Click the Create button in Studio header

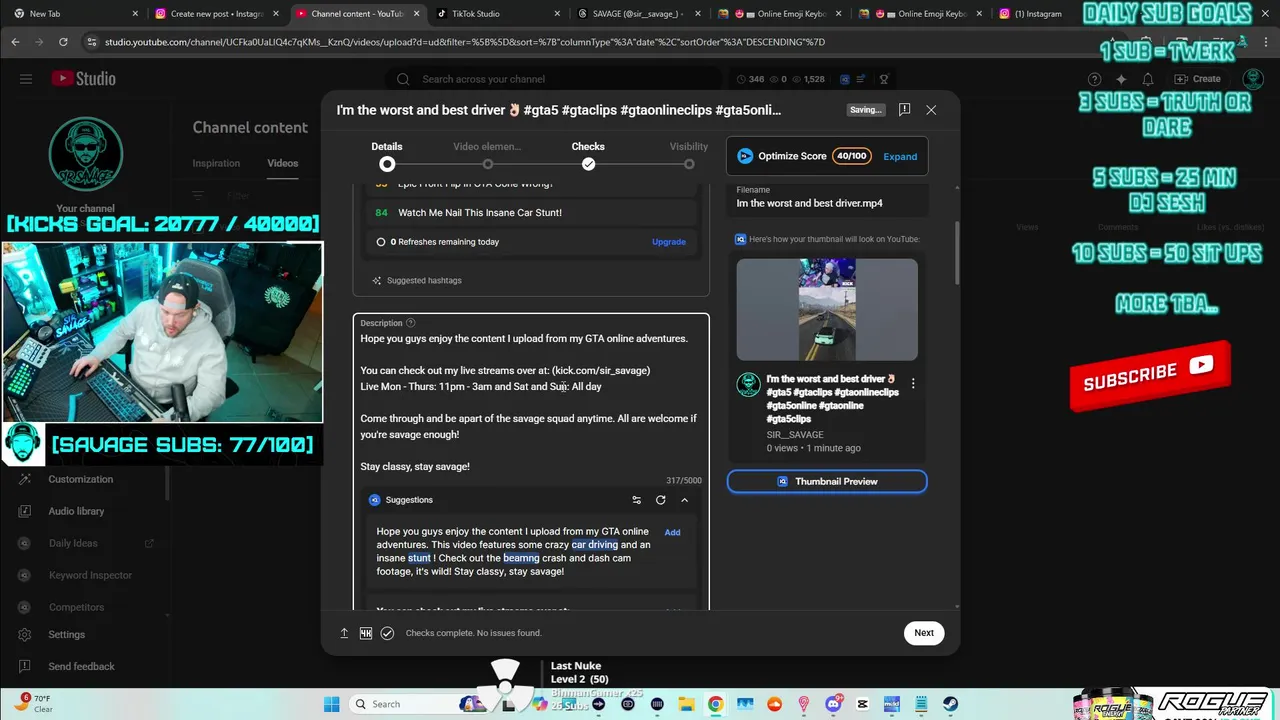pos(1198,79)
